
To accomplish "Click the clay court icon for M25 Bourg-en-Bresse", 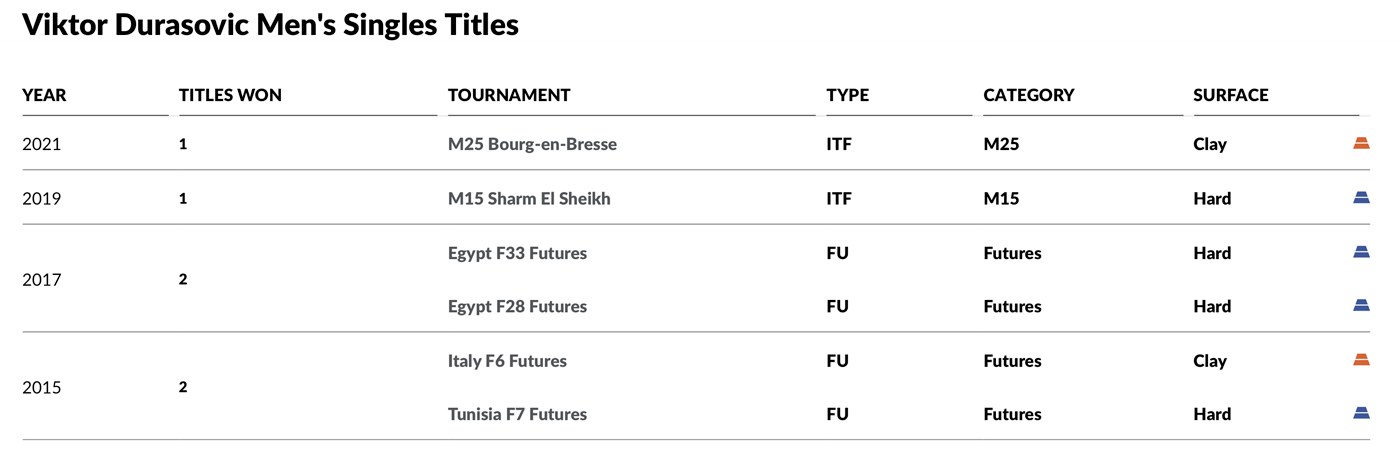I will pyautogui.click(x=1361, y=143).
